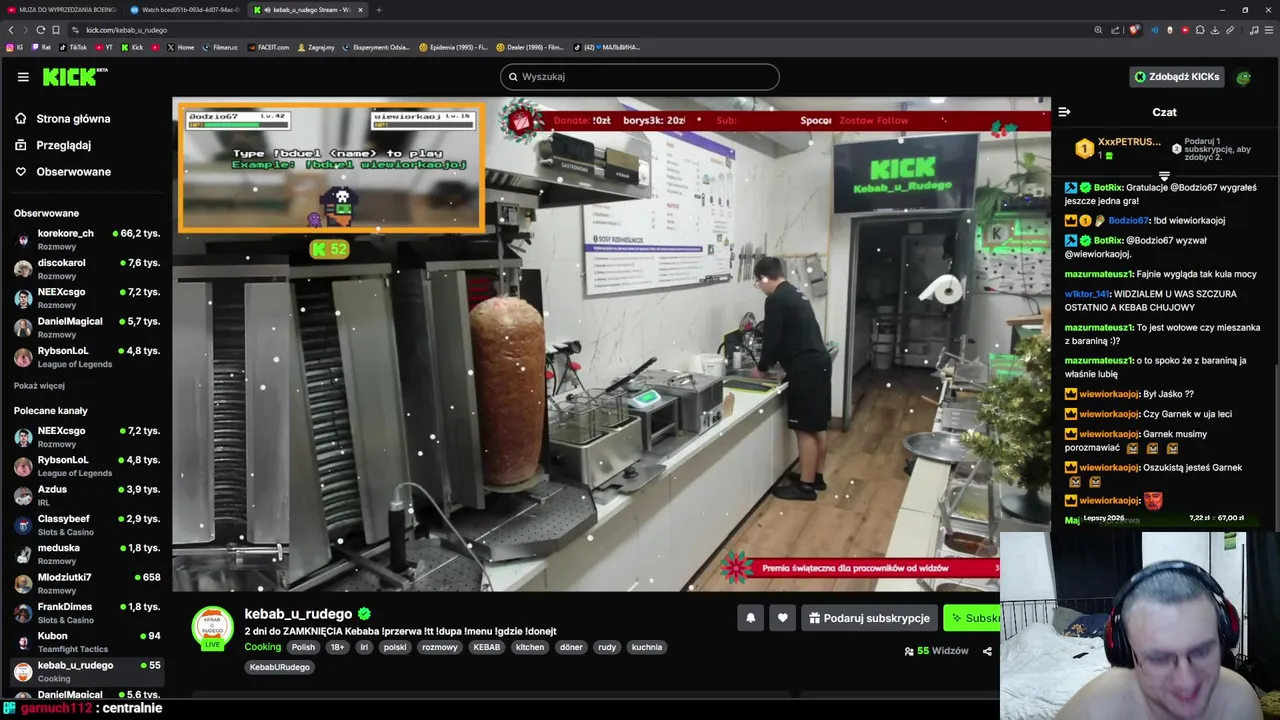
Task: Open browser main menu icon
Action: point(1269,30)
